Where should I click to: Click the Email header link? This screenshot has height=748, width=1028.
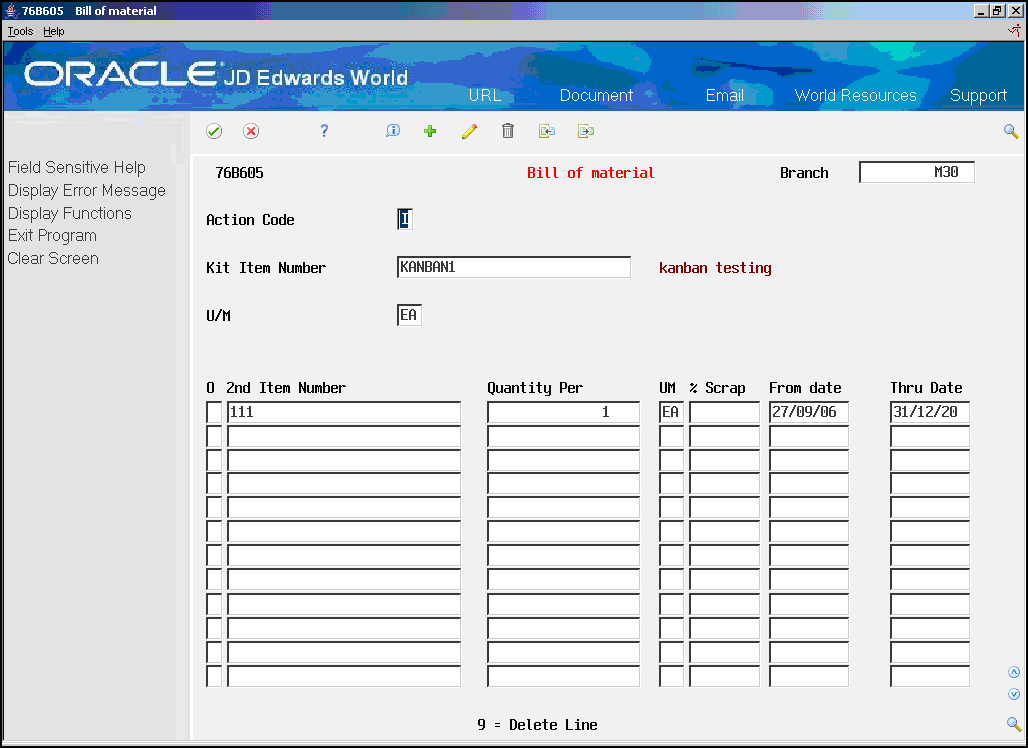pos(724,95)
